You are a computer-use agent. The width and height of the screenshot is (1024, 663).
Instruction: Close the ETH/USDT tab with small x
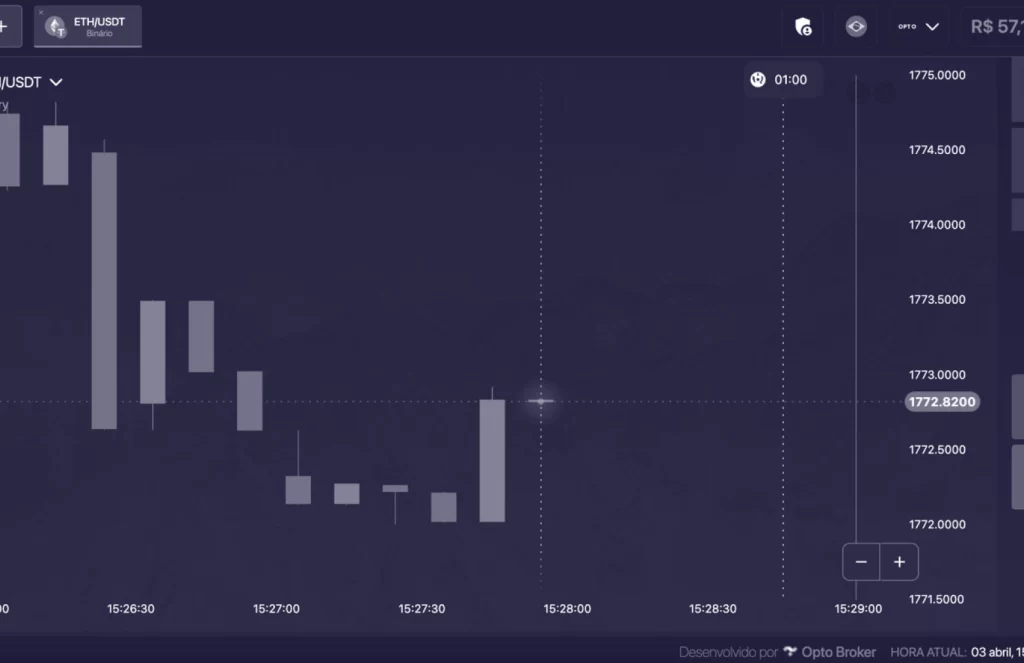point(41,13)
